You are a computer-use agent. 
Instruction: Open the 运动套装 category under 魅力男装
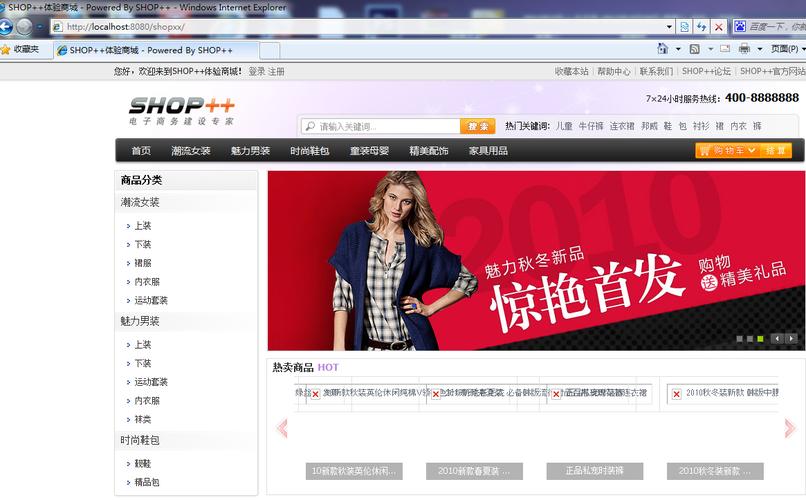151,382
